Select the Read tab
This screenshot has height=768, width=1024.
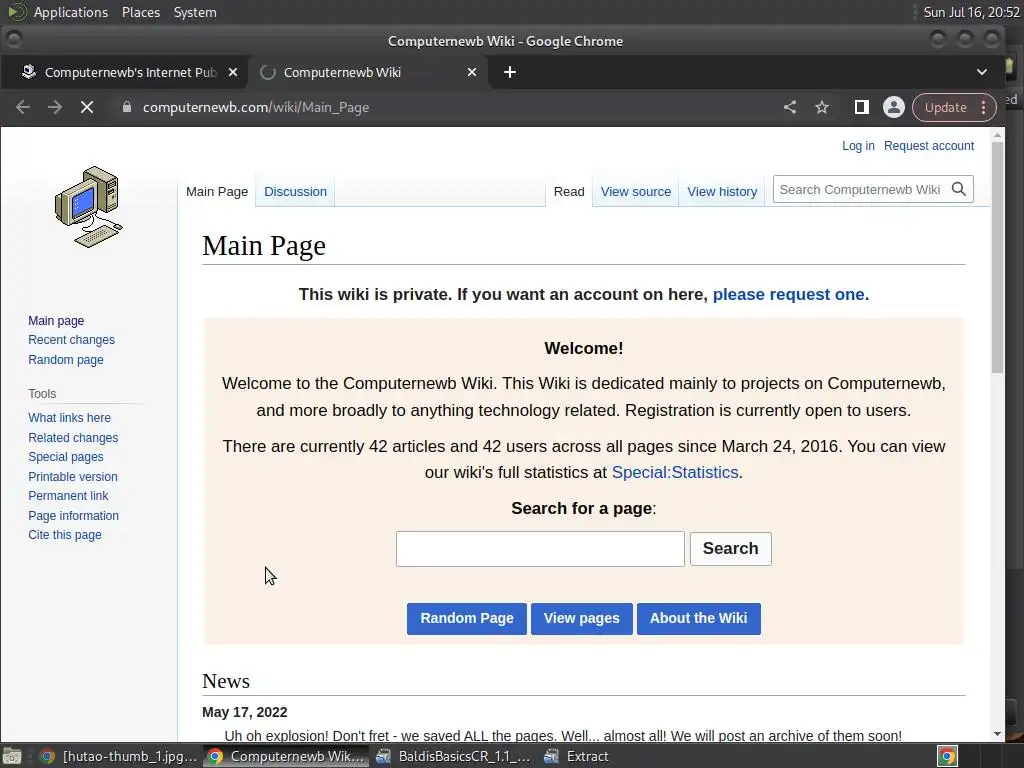coord(569,191)
